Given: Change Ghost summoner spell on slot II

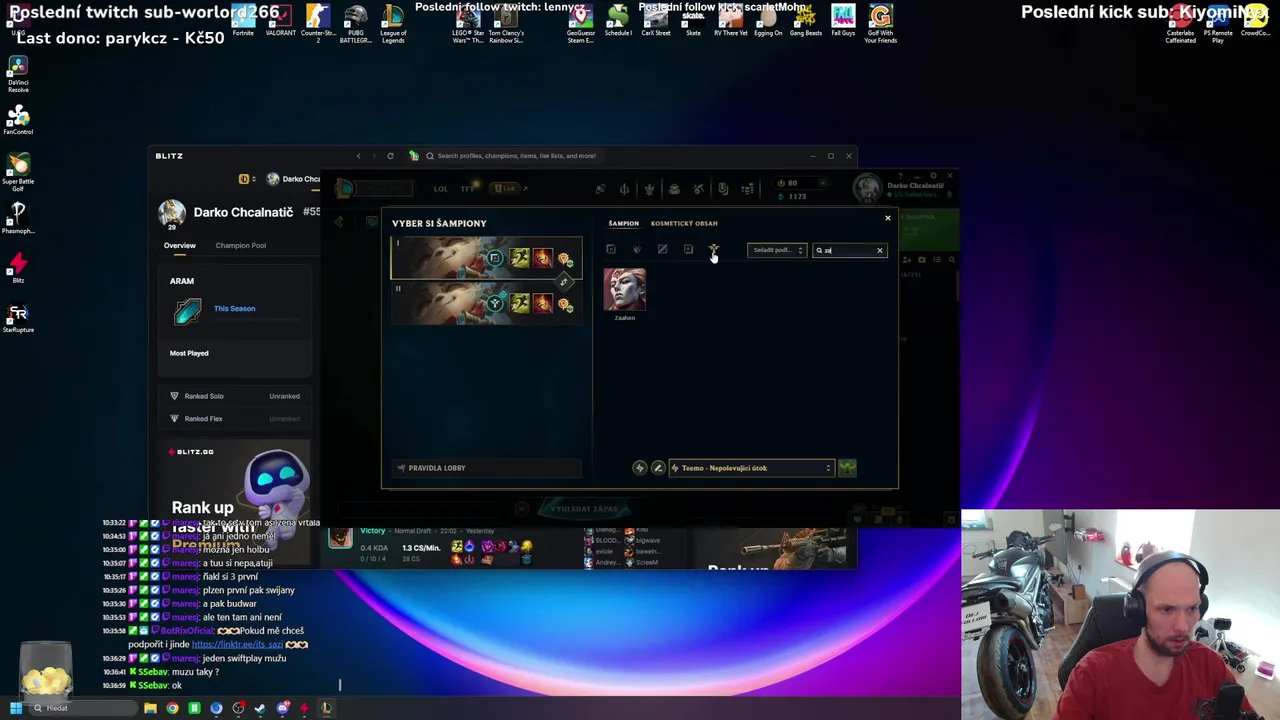Looking at the screenshot, I should [x=520, y=303].
